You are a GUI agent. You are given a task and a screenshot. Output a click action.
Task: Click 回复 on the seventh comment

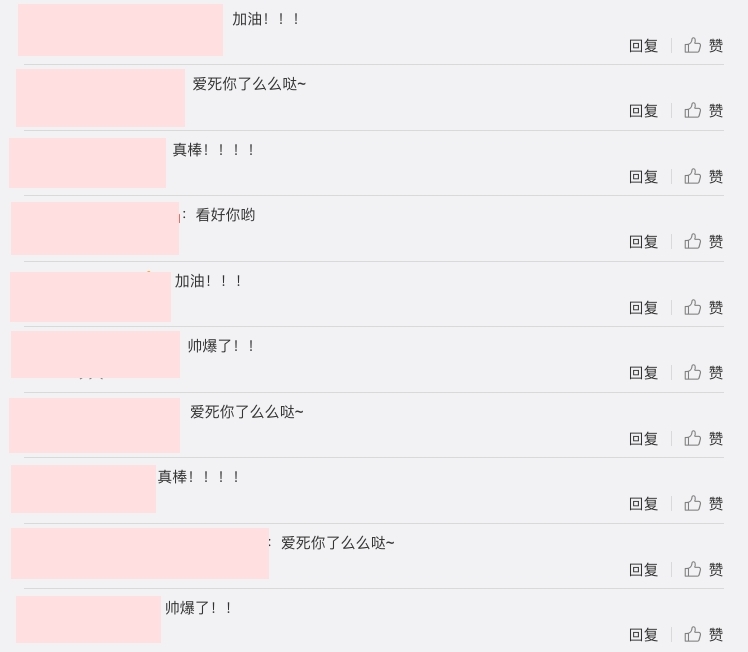[x=643, y=439]
